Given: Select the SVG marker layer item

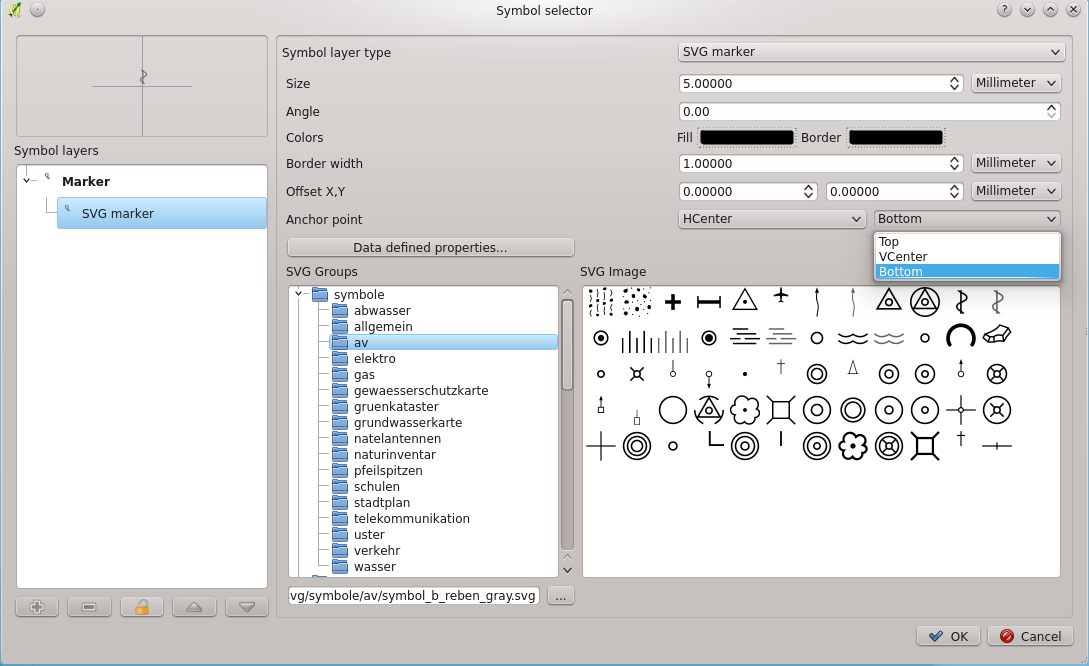Looking at the screenshot, I should pyautogui.click(x=162, y=213).
